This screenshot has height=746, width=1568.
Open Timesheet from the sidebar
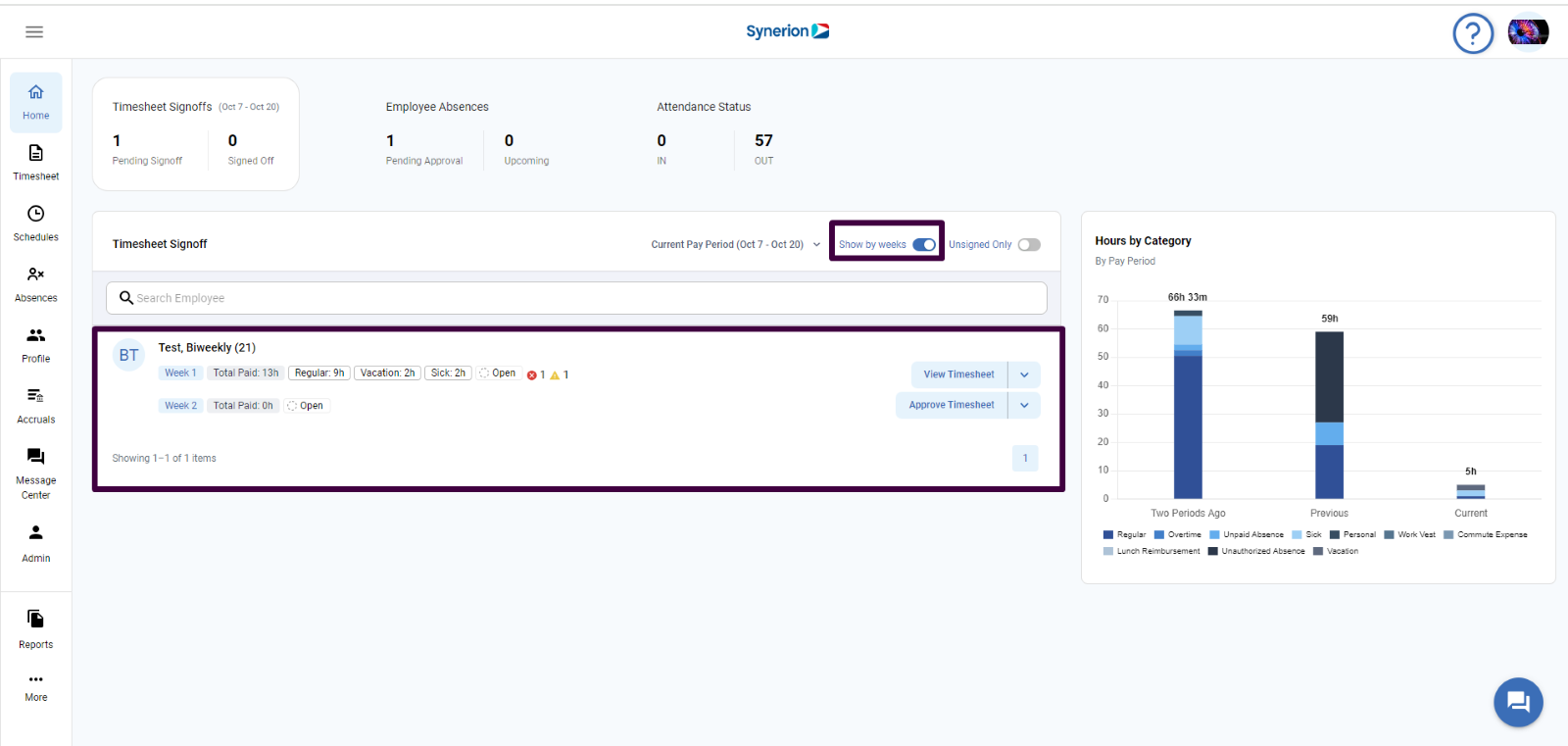pyautogui.click(x=36, y=163)
